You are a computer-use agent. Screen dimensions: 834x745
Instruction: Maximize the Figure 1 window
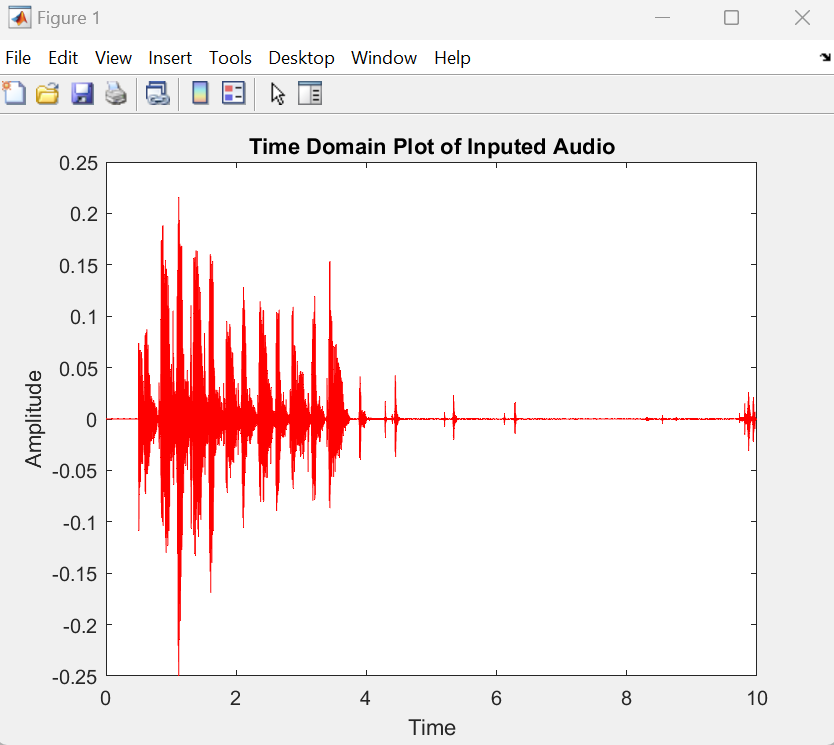(731, 18)
